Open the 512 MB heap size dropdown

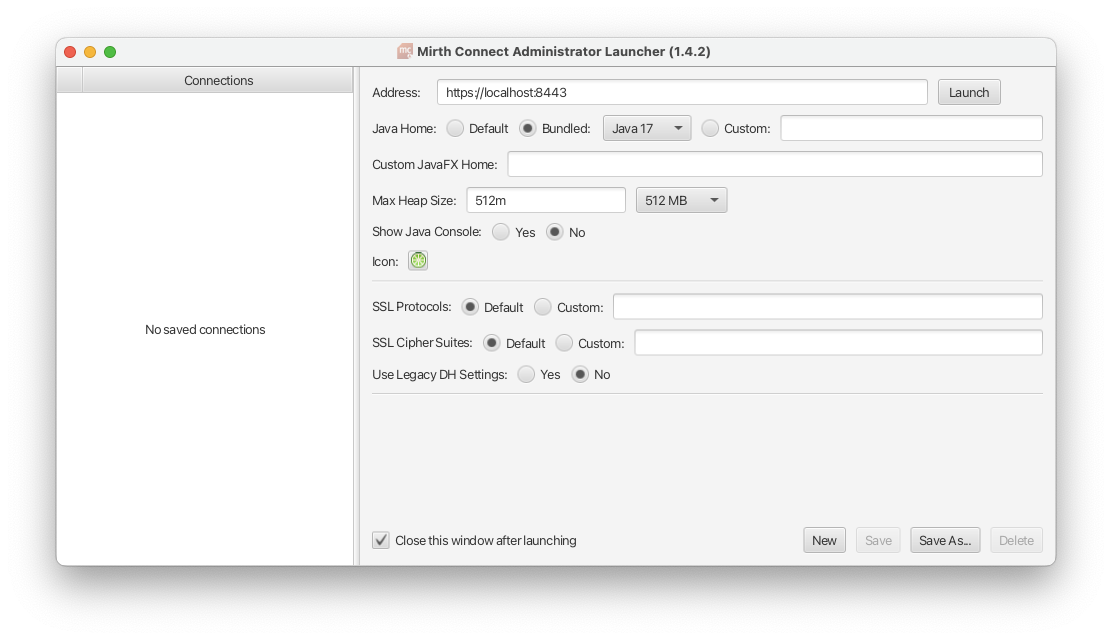(681, 199)
